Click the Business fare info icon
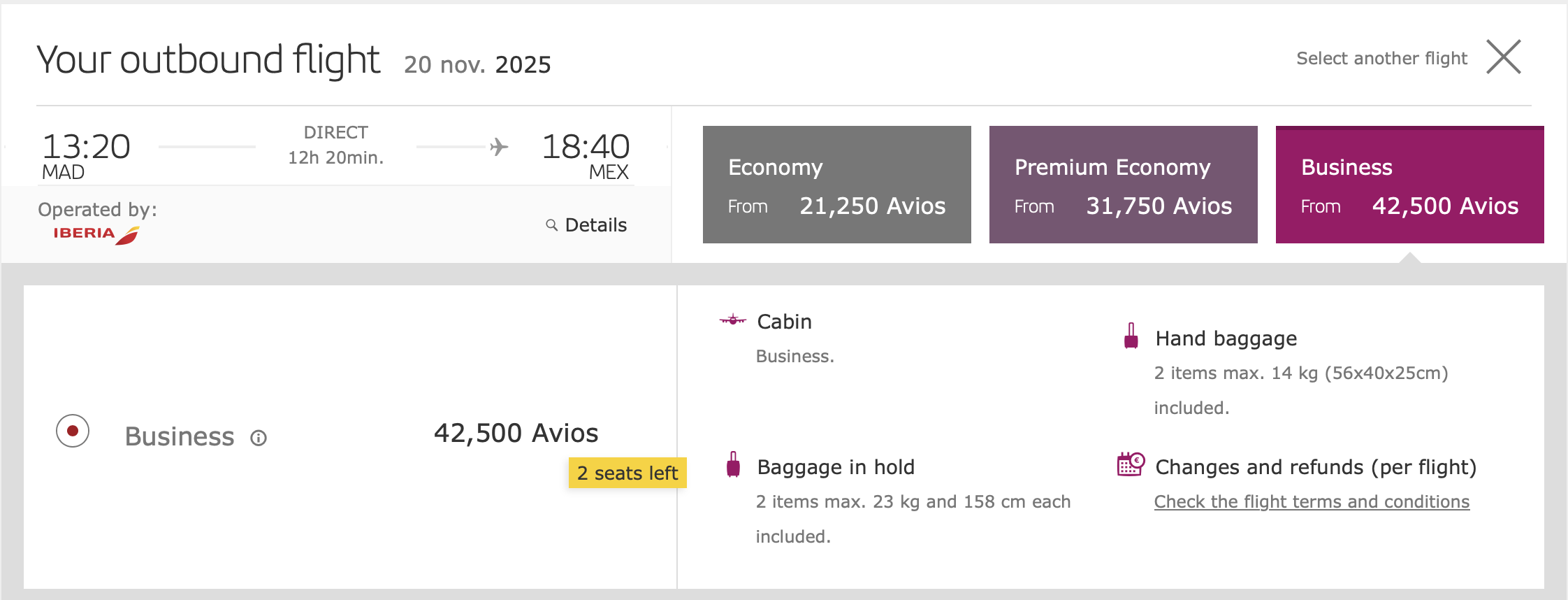 (259, 438)
